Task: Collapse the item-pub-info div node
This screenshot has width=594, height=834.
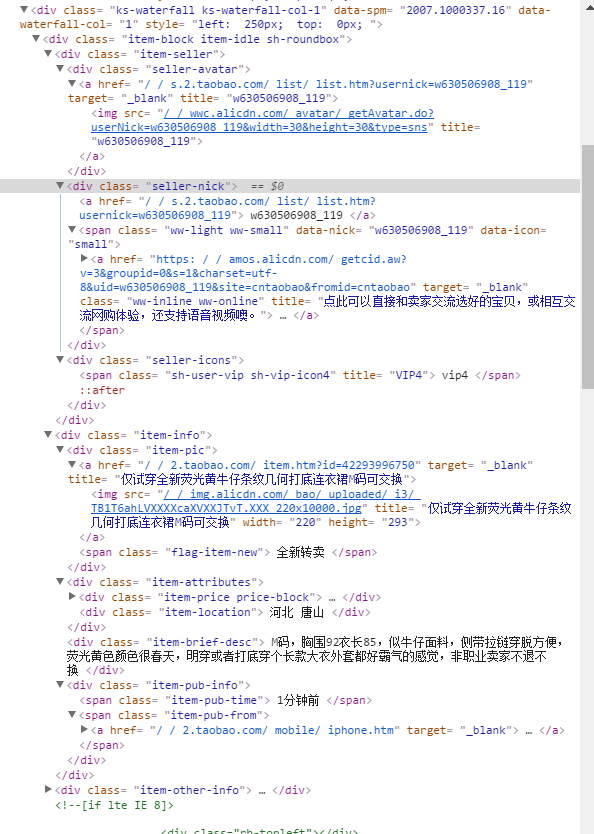Action: point(60,685)
